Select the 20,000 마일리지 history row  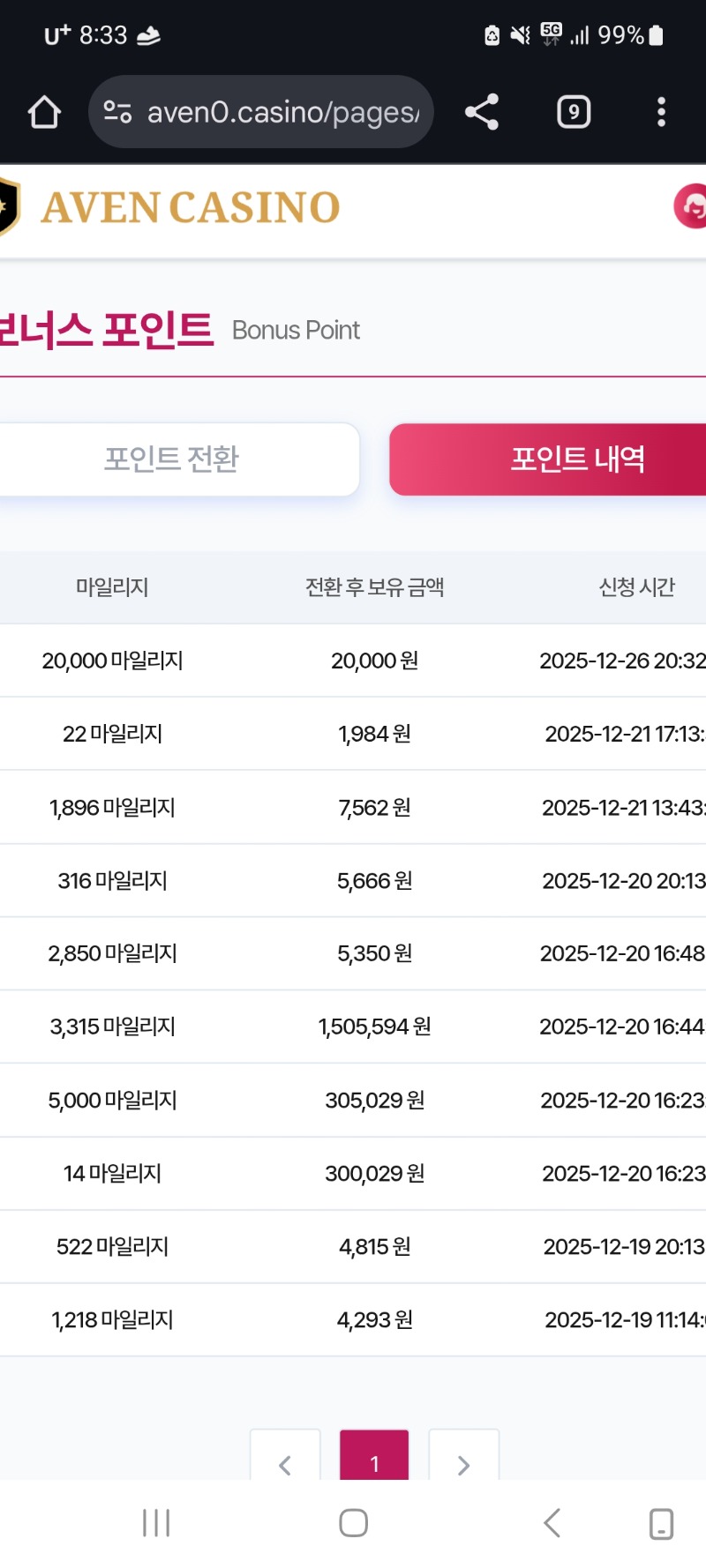tap(353, 661)
